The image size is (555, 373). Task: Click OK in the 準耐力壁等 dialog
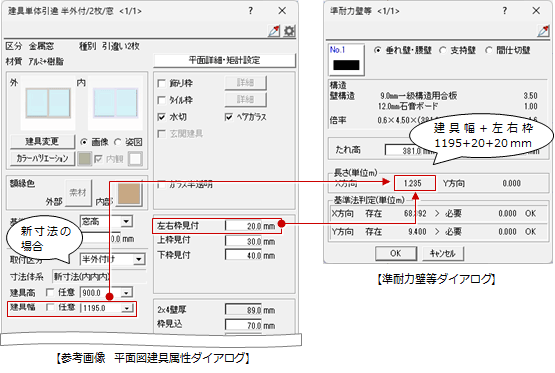tap(396, 253)
